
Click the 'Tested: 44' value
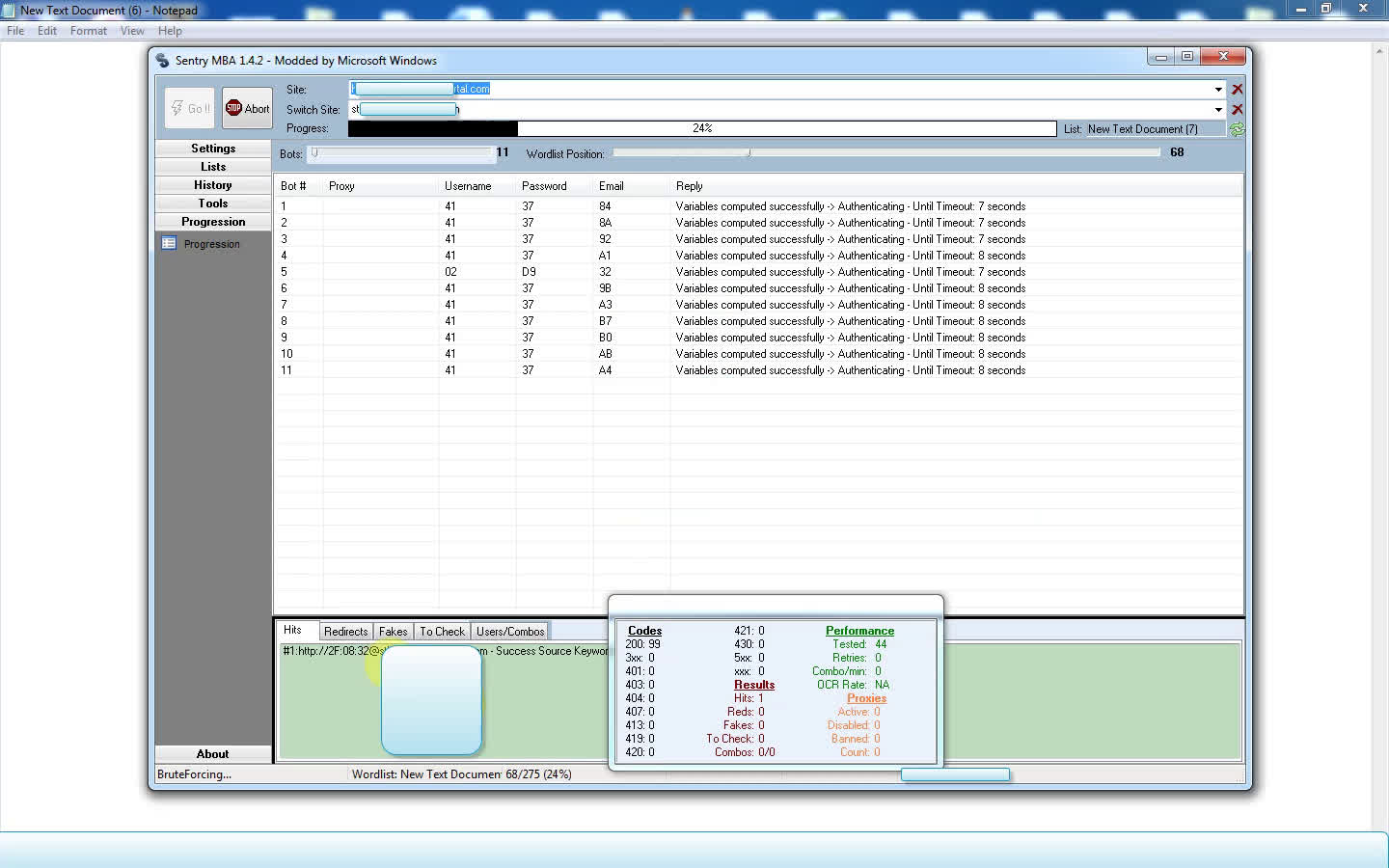point(859,644)
